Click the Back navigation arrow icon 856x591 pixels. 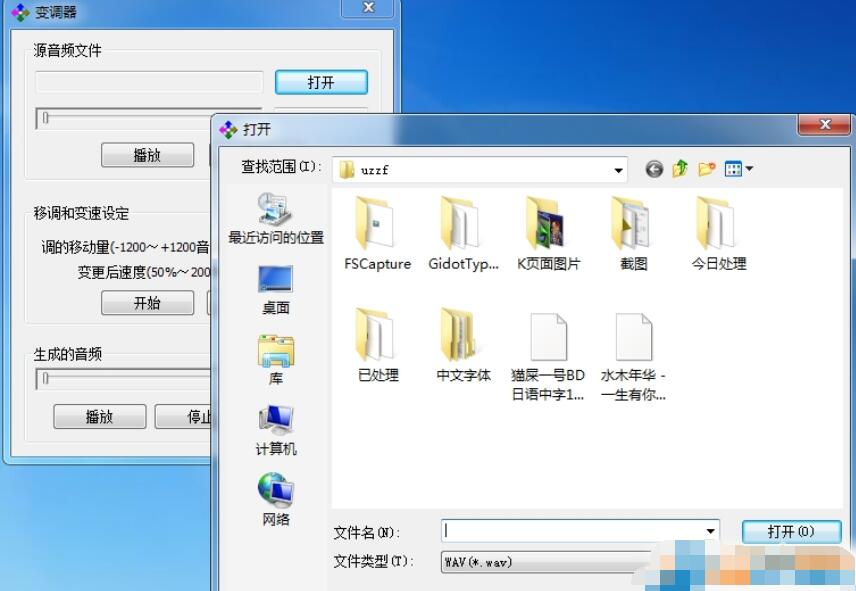pos(654,169)
